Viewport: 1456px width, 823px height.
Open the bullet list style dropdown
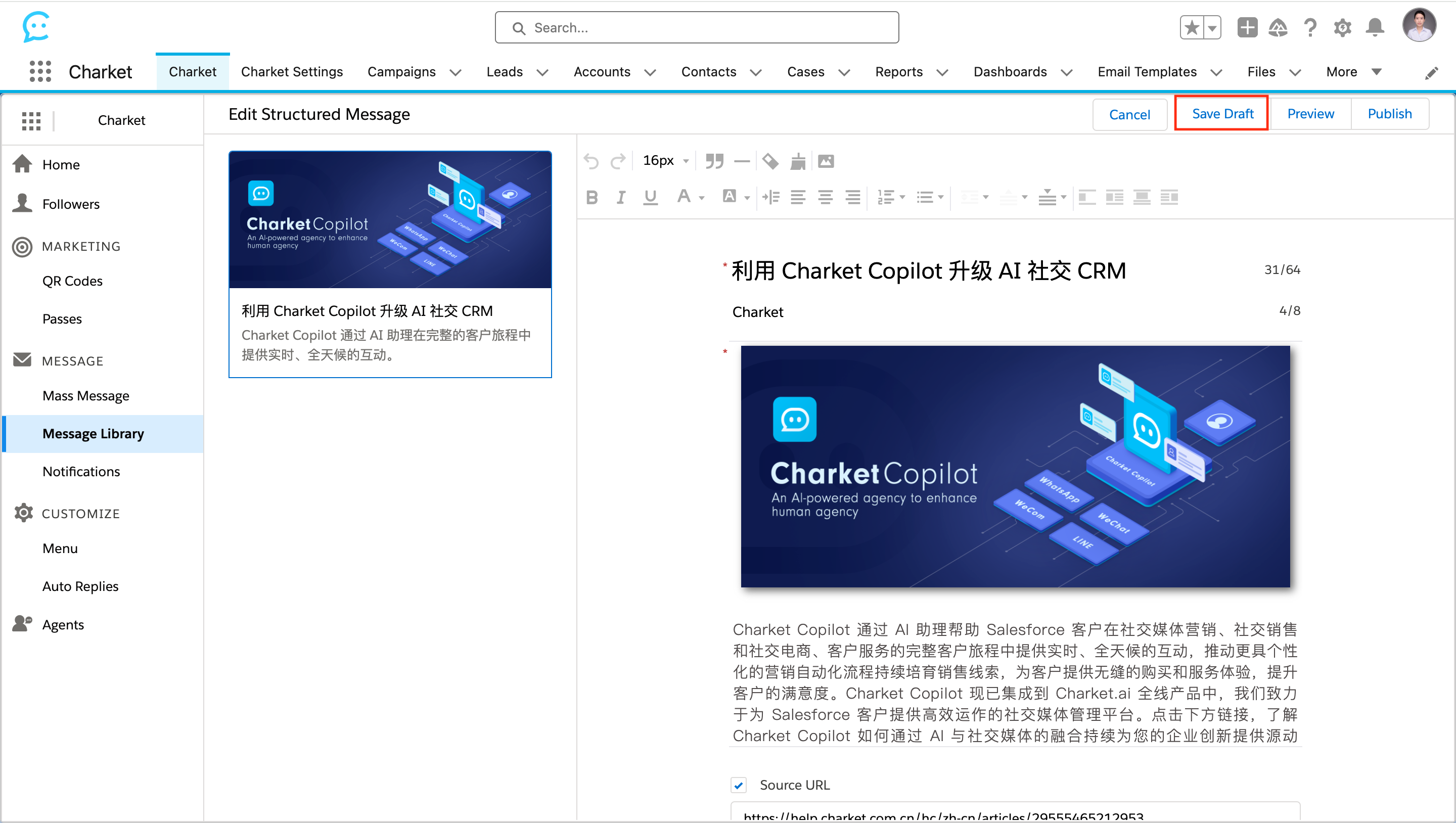tap(940, 197)
